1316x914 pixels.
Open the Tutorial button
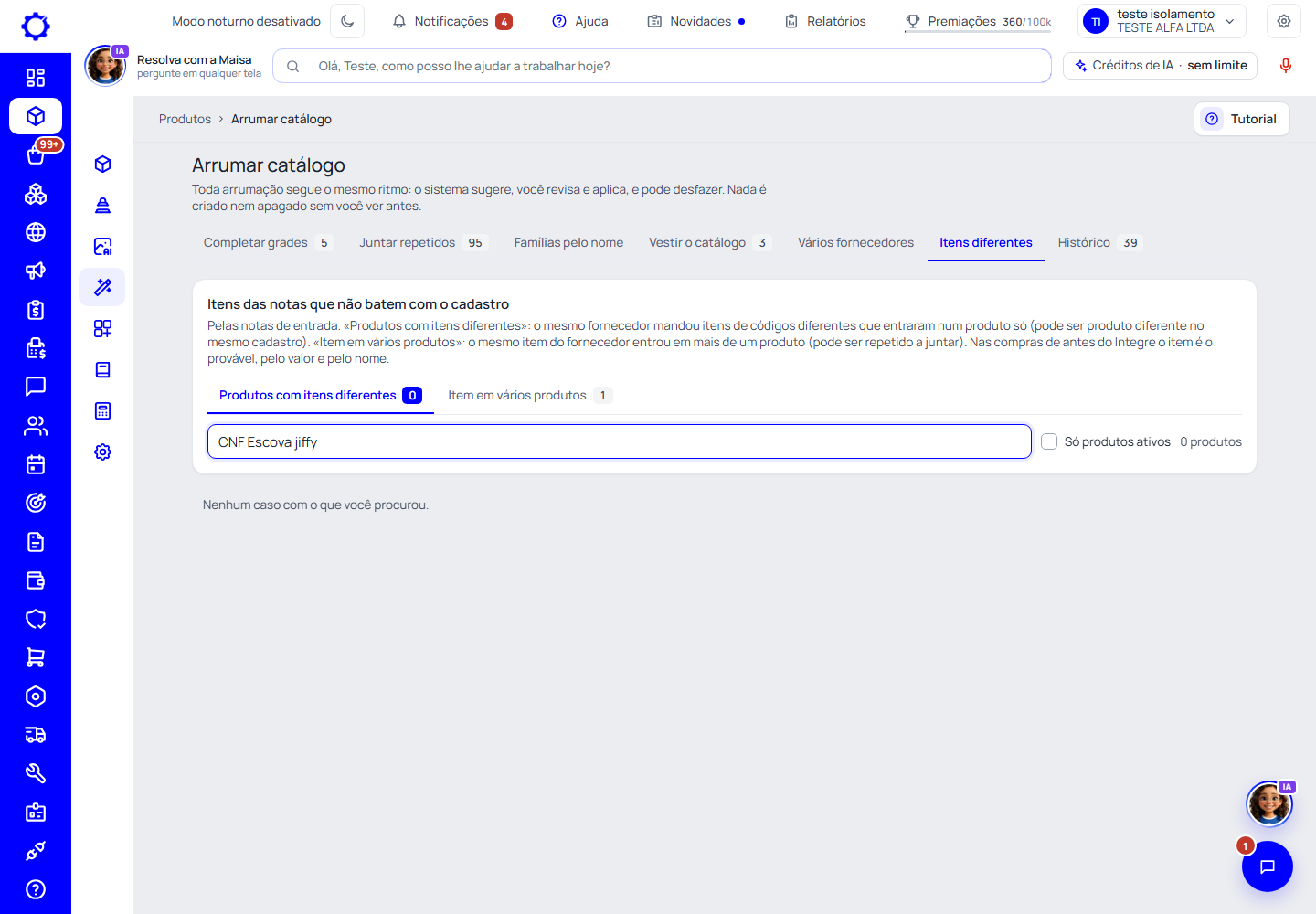pos(1242,119)
